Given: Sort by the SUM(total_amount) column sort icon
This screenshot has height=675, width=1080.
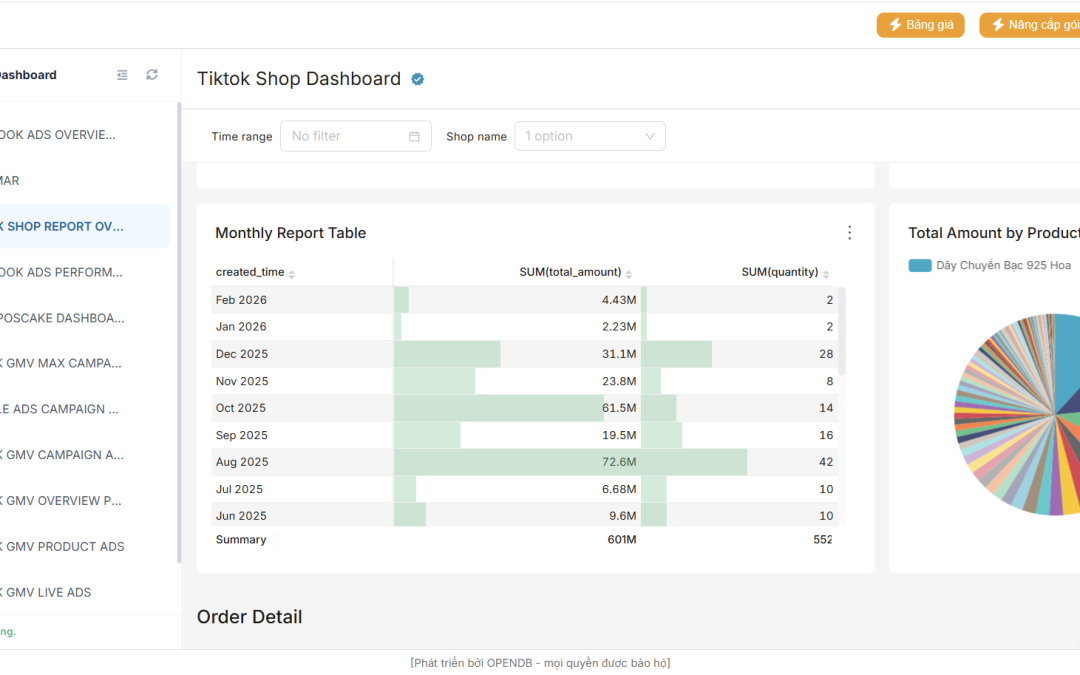Looking at the screenshot, I should pyautogui.click(x=630, y=273).
